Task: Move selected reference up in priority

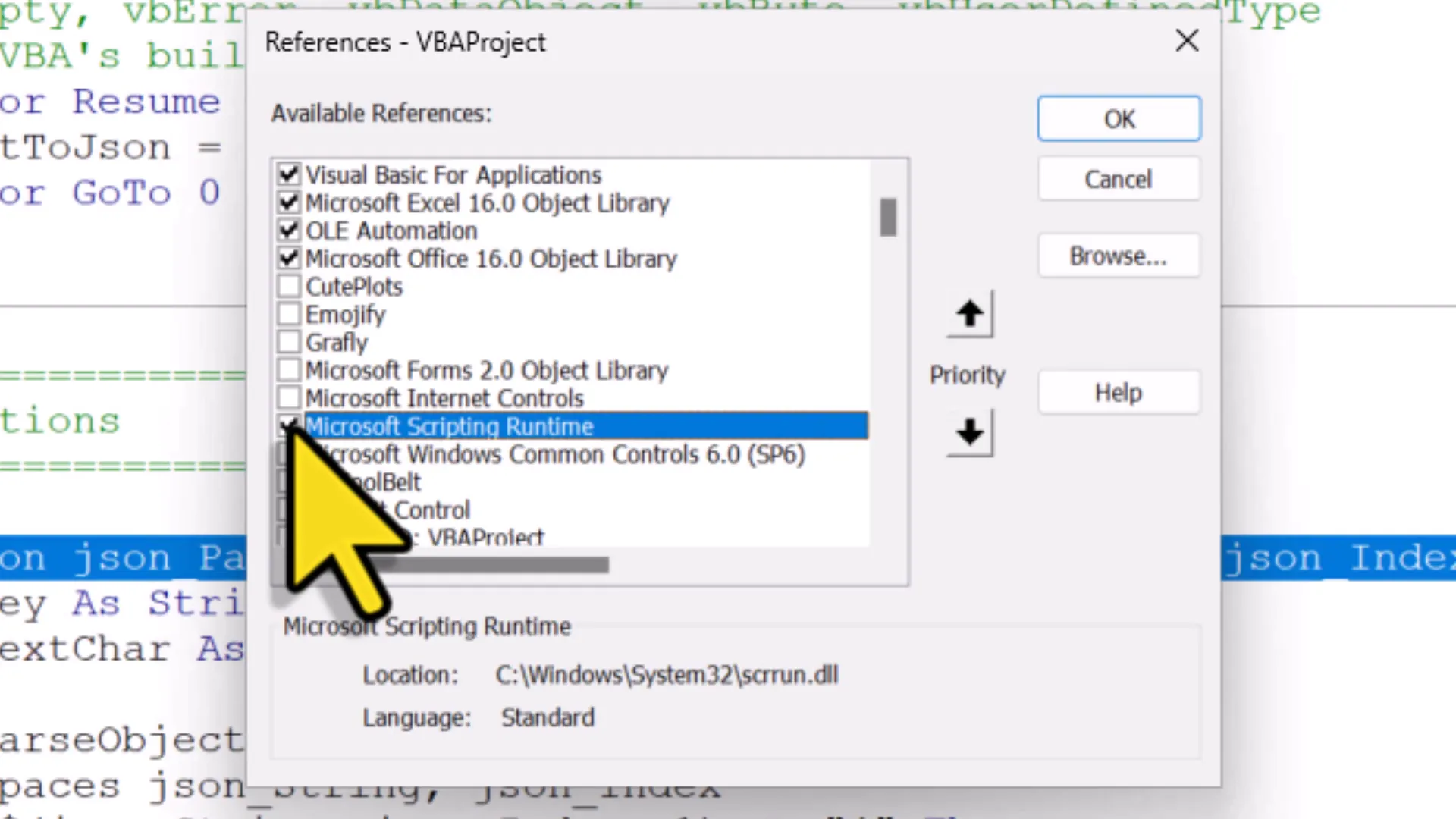Action: point(970,314)
